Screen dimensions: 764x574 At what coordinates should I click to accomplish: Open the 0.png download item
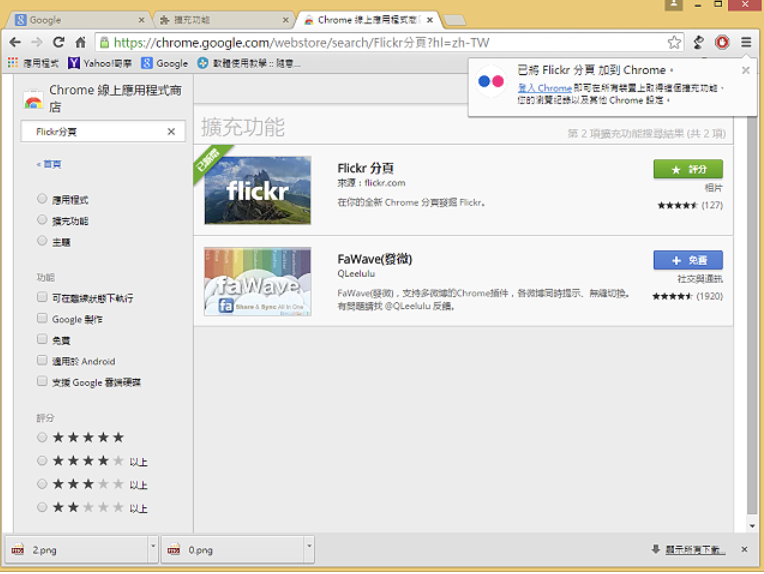[232, 550]
